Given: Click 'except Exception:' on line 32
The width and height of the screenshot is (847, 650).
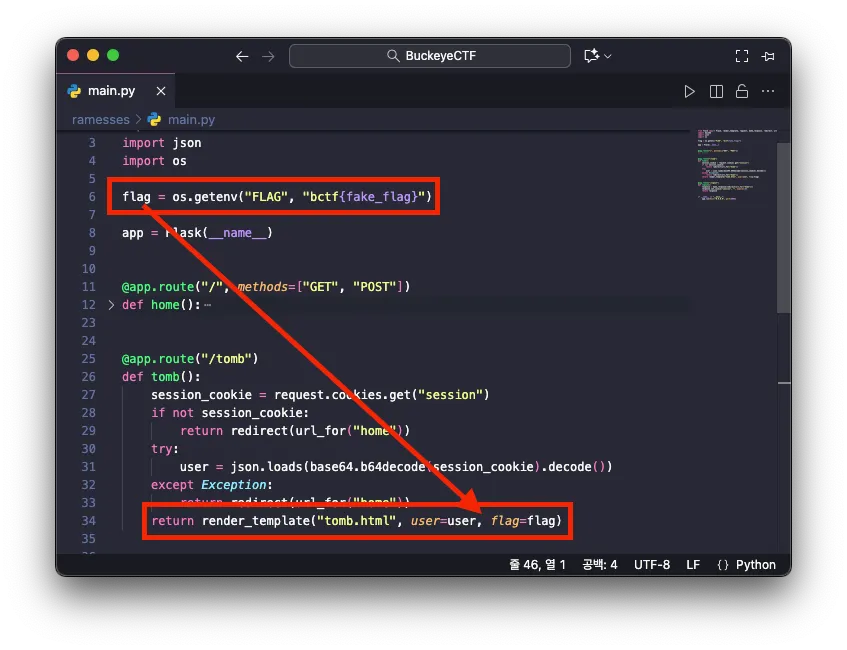Looking at the screenshot, I should [x=212, y=485].
